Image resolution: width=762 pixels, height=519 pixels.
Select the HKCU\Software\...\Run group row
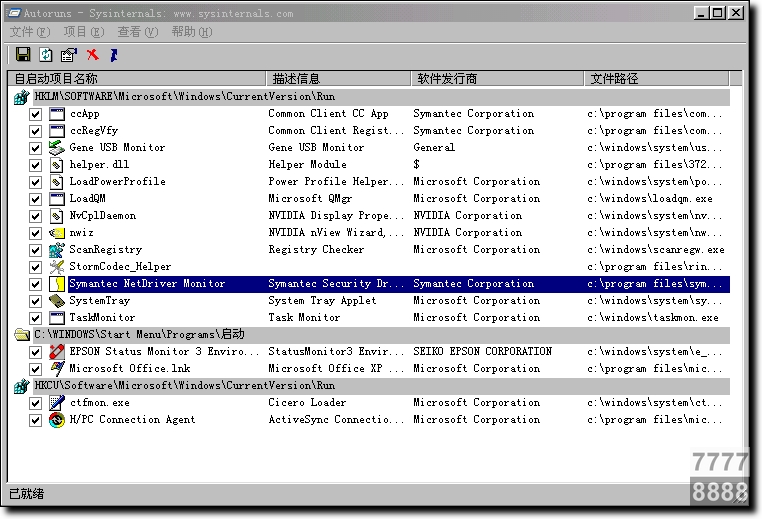[x=381, y=386]
